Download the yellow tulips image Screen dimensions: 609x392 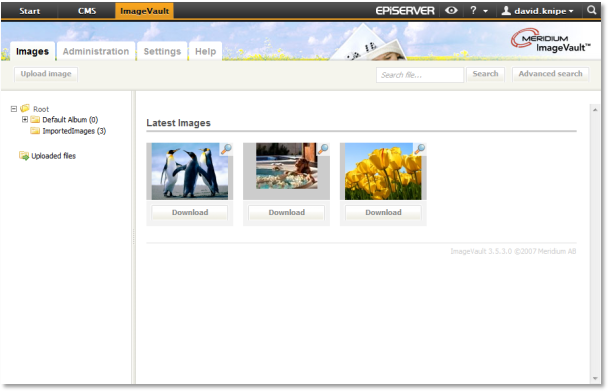[x=383, y=213]
